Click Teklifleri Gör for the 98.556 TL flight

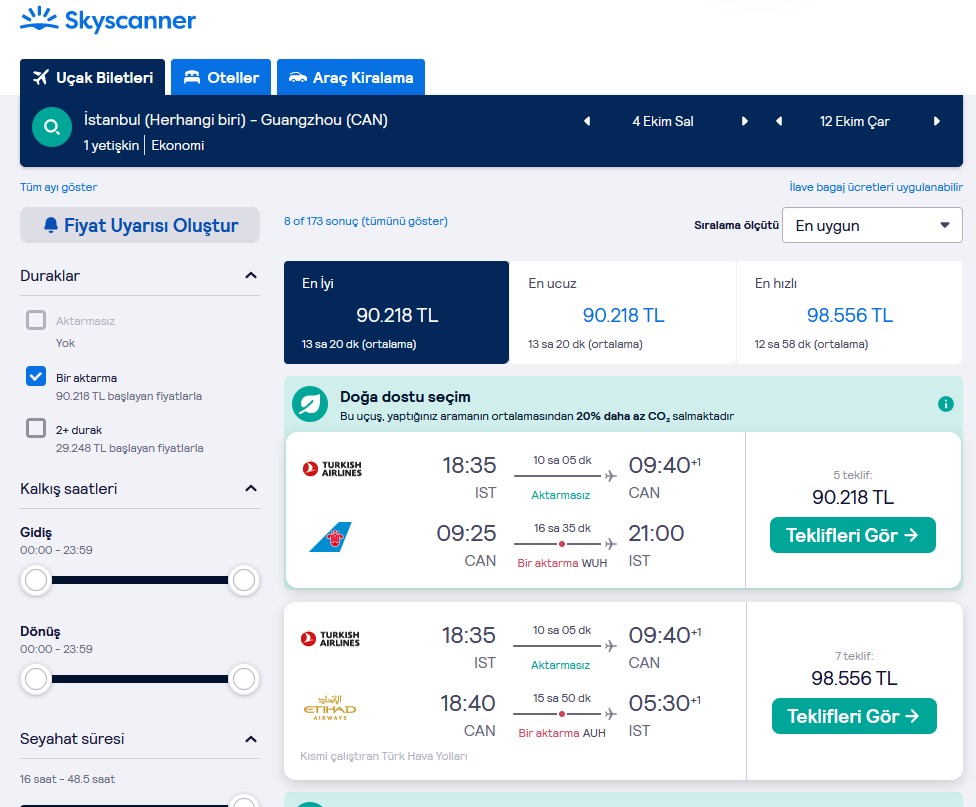854,716
